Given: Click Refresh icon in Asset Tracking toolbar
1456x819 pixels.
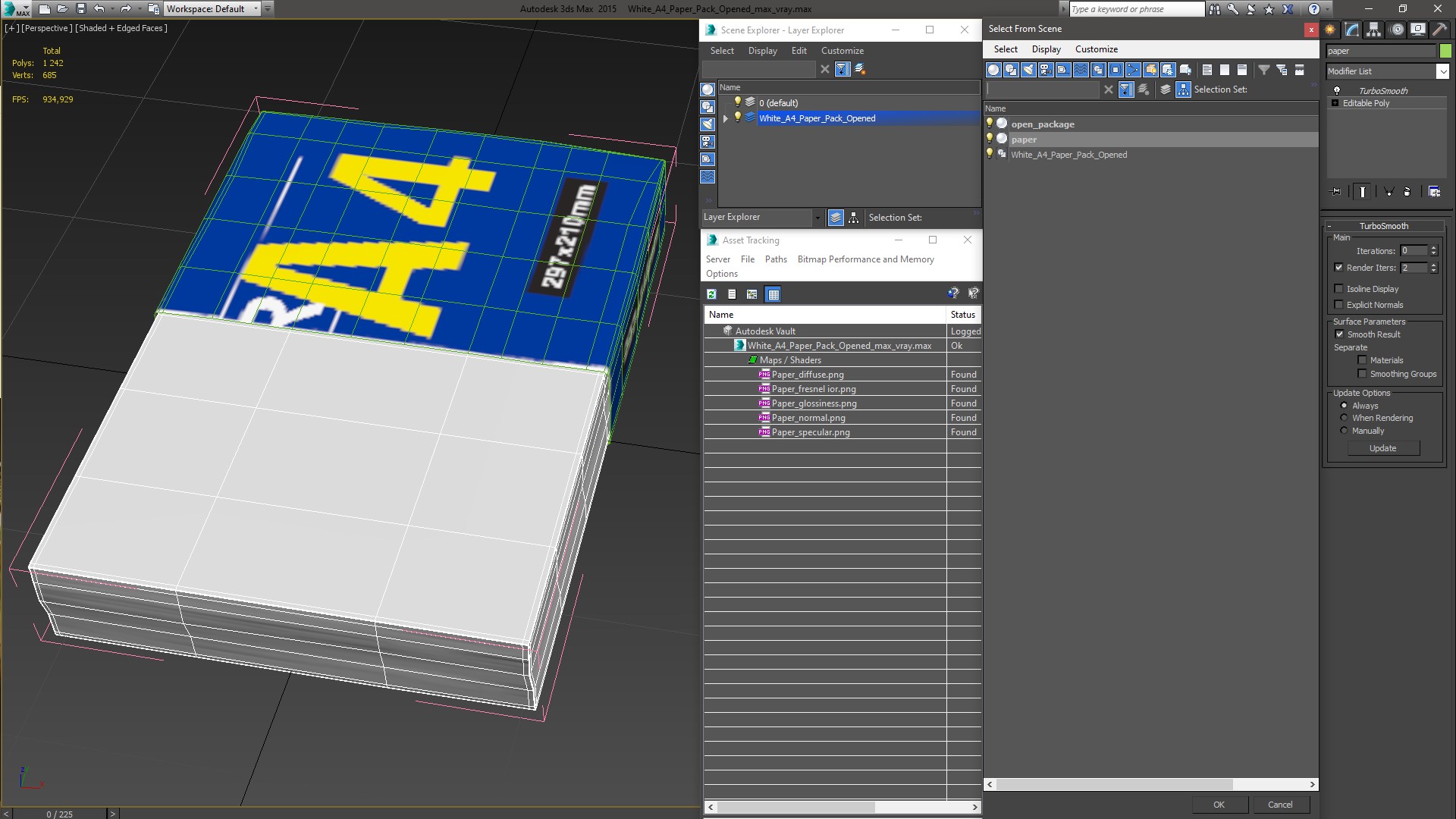Looking at the screenshot, I should (711, 294).
